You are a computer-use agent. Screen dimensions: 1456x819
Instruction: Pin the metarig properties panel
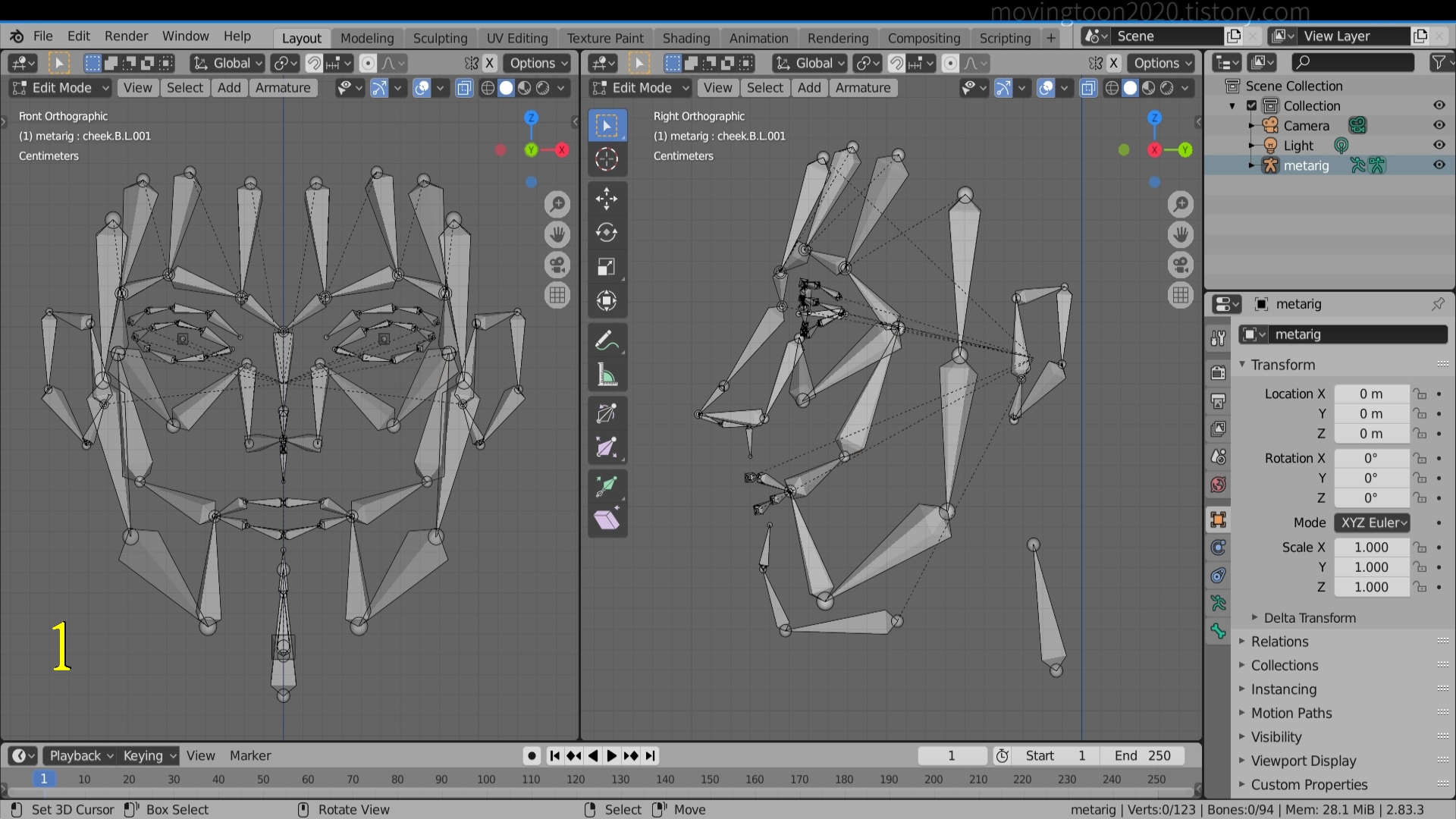coord(1438,304)
